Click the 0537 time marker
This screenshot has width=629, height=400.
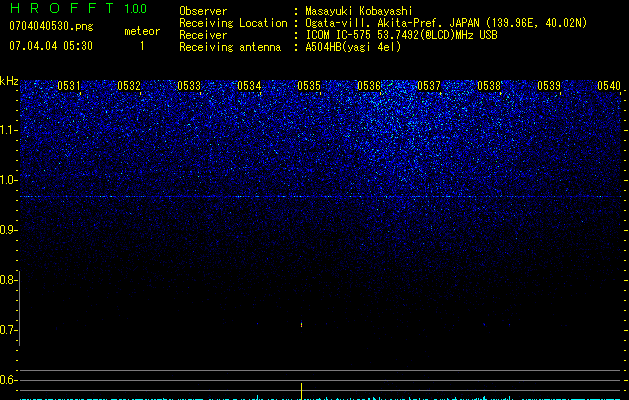(x=429, y=85)
